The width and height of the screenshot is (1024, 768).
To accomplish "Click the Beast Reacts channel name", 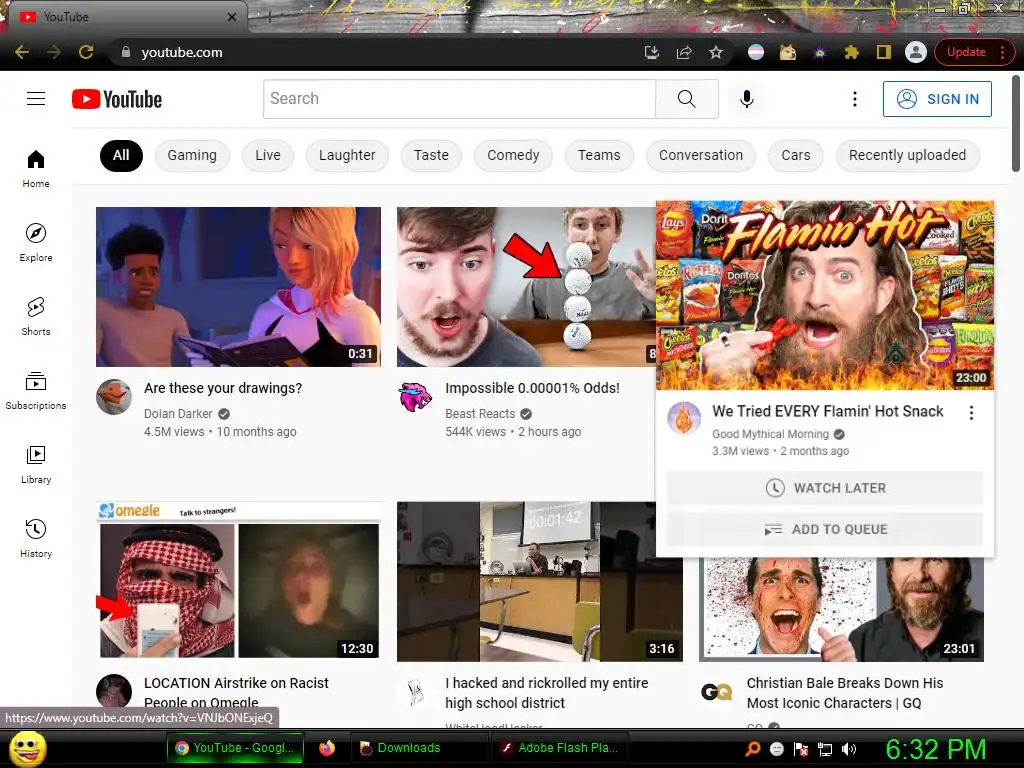I will (480, 413).
